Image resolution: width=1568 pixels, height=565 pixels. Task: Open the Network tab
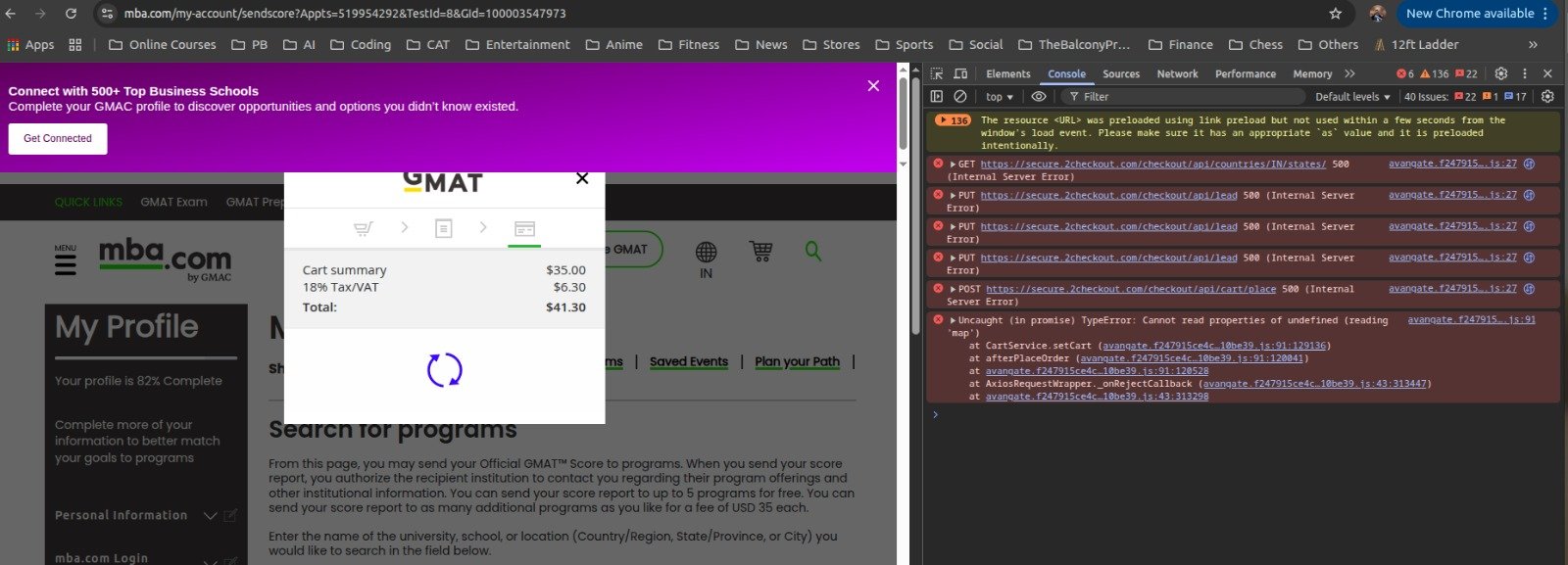pyautogui.click(x=1177, y=73)
